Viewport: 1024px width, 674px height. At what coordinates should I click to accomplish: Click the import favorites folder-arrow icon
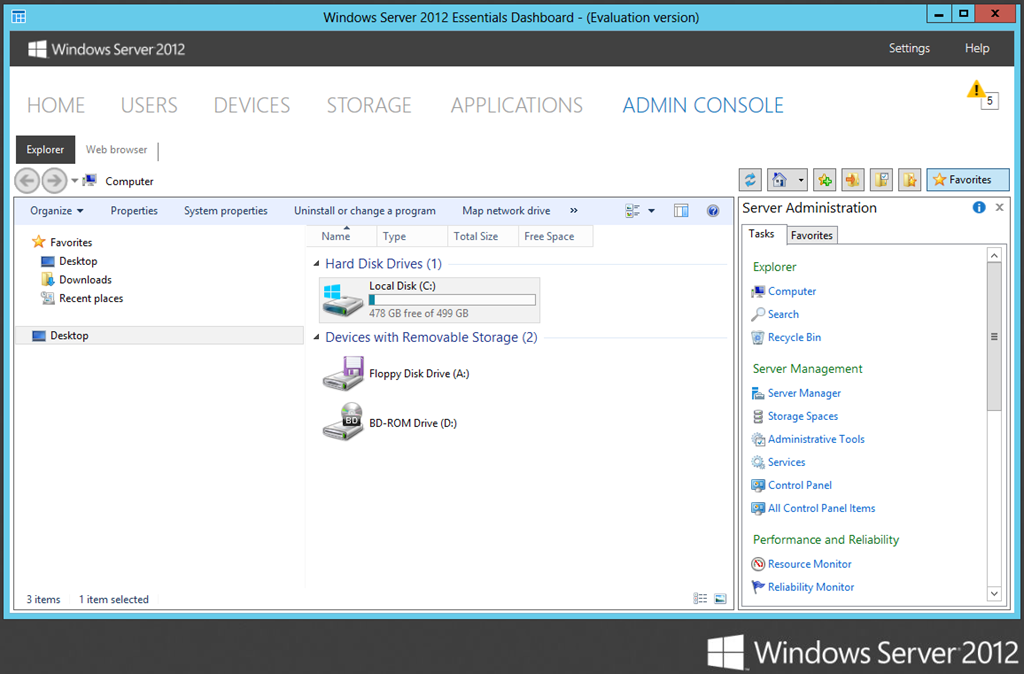852,180
